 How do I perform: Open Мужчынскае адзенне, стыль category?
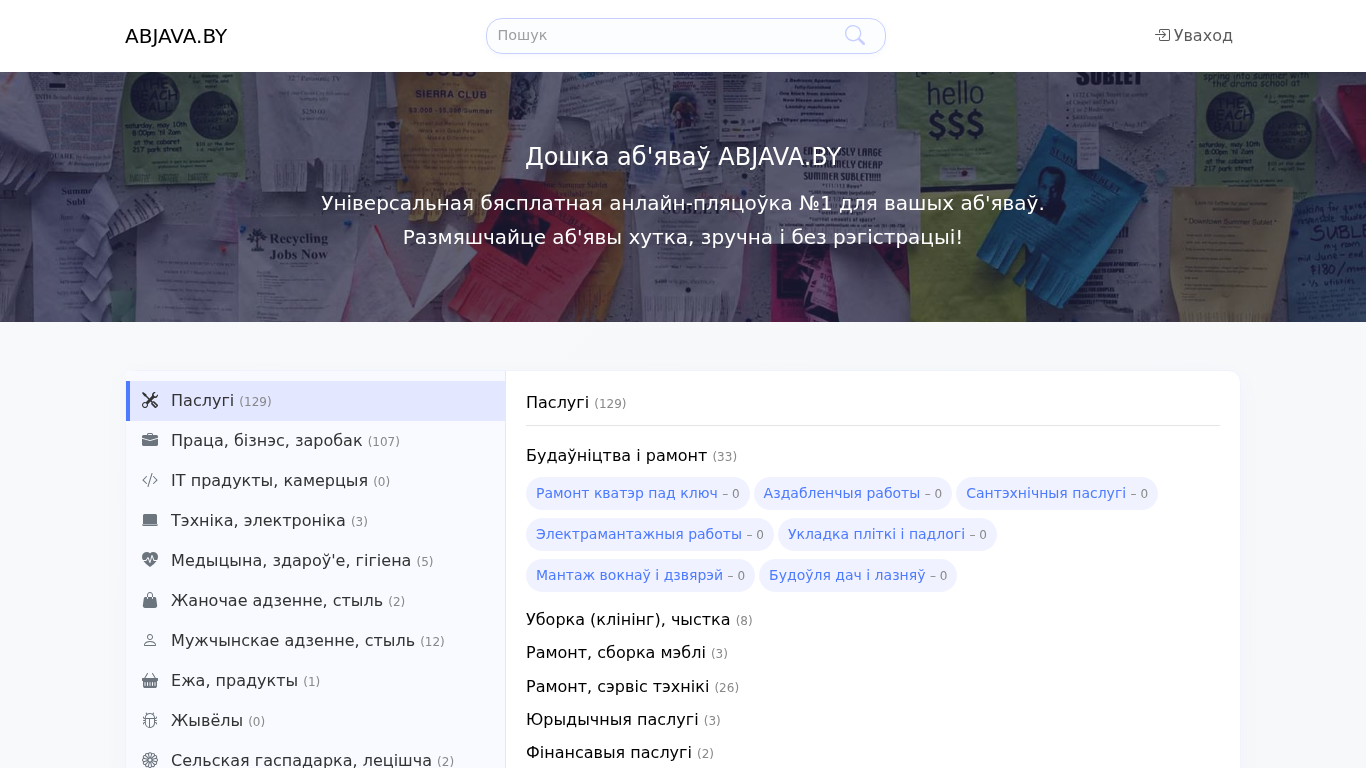coord(315,641)
